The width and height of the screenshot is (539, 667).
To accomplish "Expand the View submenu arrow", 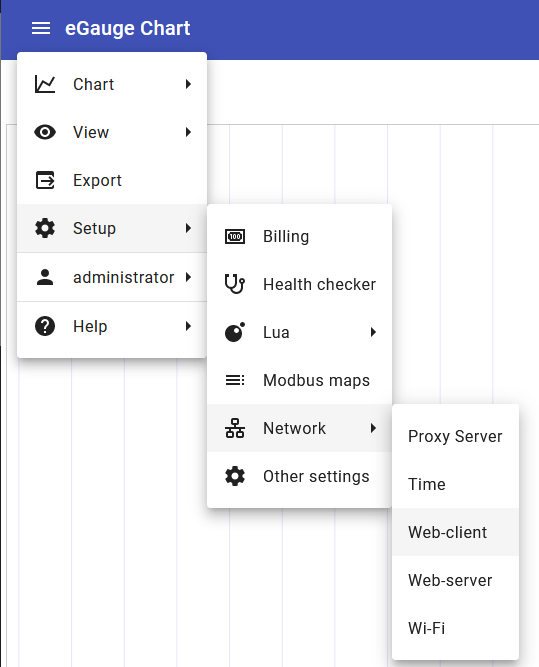I will point(188,132).
